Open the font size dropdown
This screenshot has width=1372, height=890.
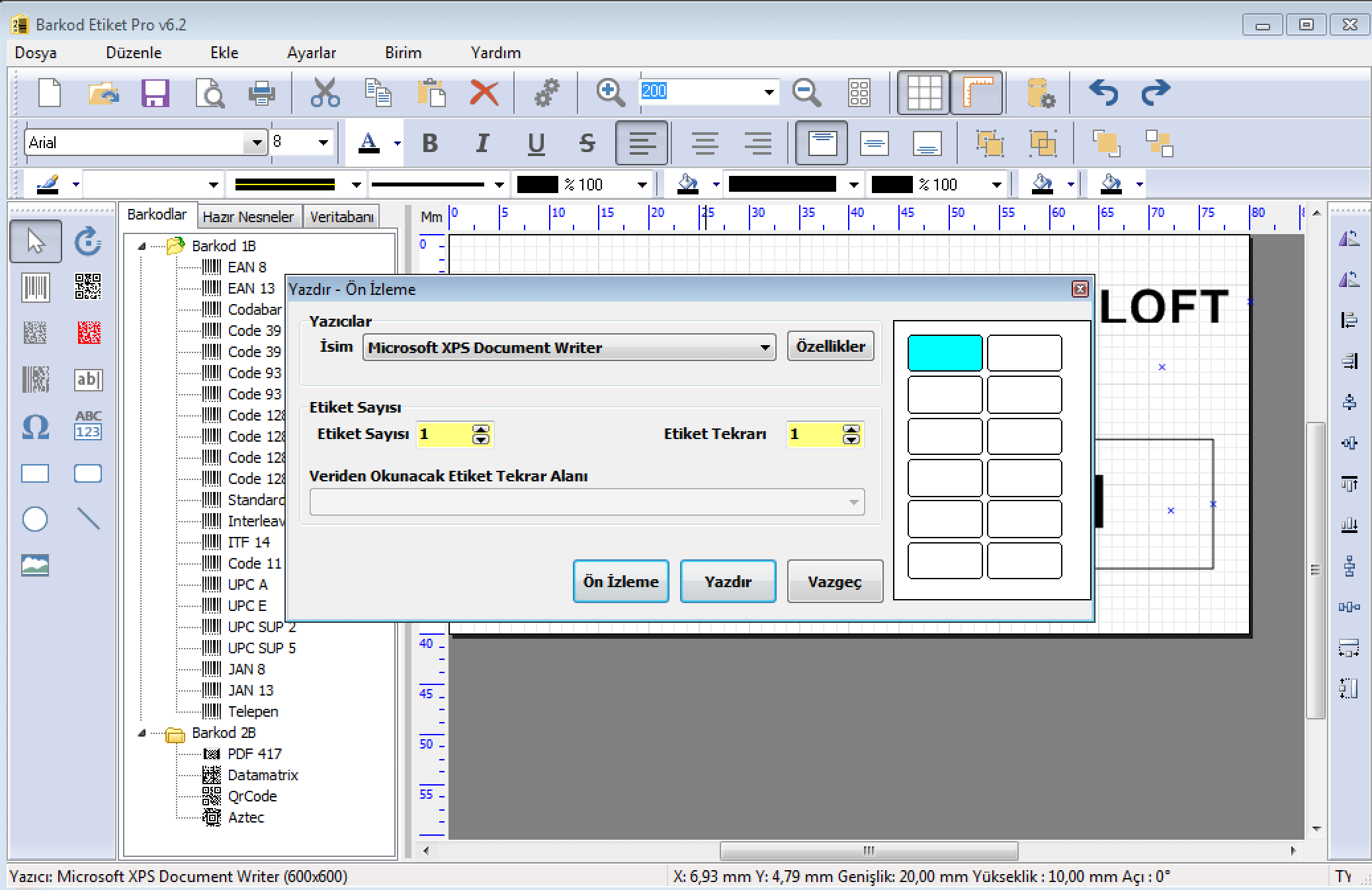[323, 142]
